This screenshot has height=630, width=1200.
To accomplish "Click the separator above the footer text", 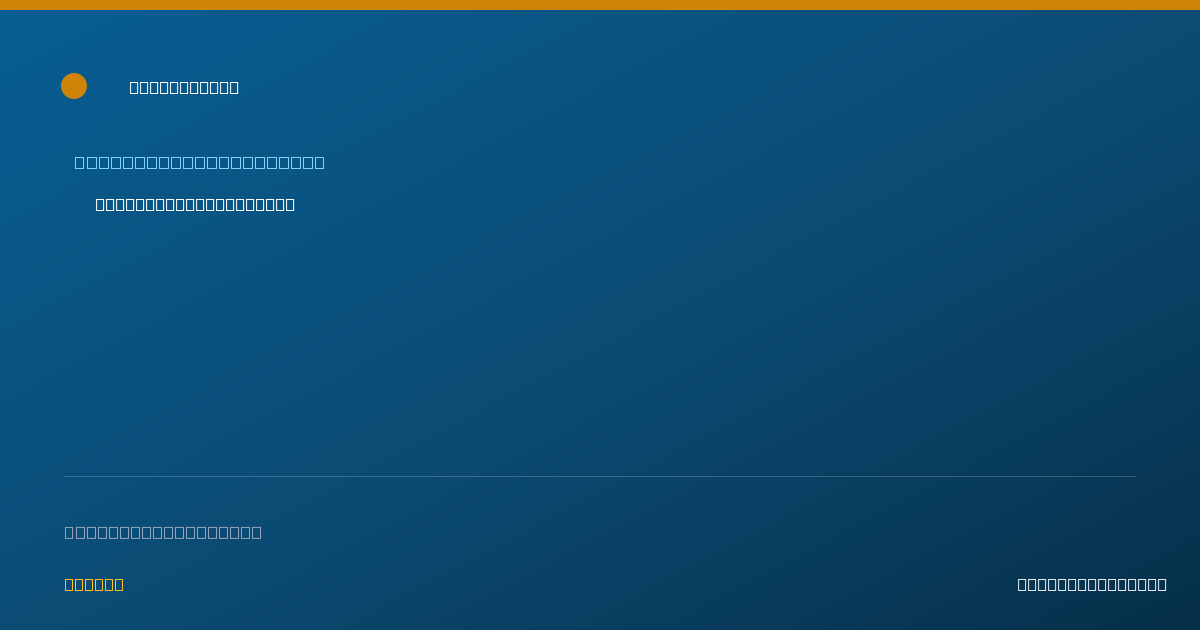I will pyautogui.click(x=600, y=476).
